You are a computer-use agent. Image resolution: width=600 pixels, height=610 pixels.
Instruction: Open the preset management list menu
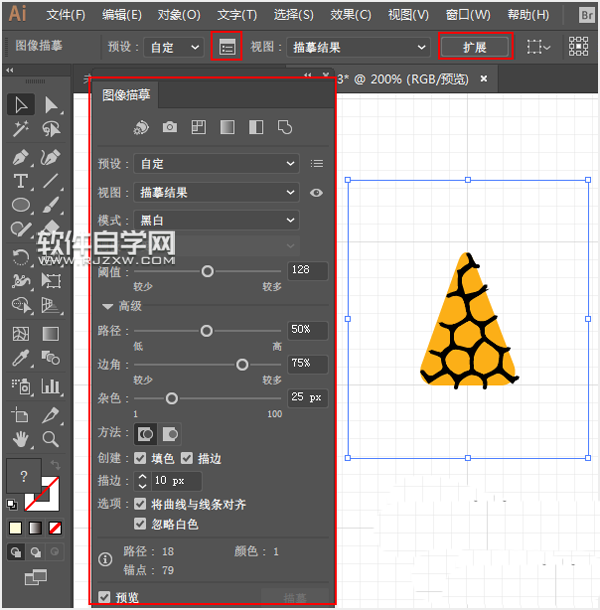[317, 164]
